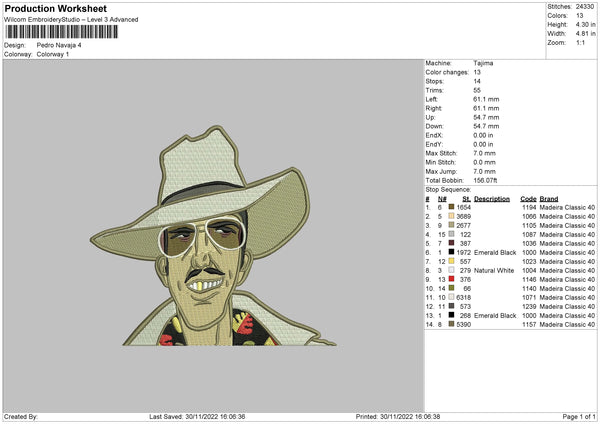Click the Created By label in the footer

(x=21, y=416)
